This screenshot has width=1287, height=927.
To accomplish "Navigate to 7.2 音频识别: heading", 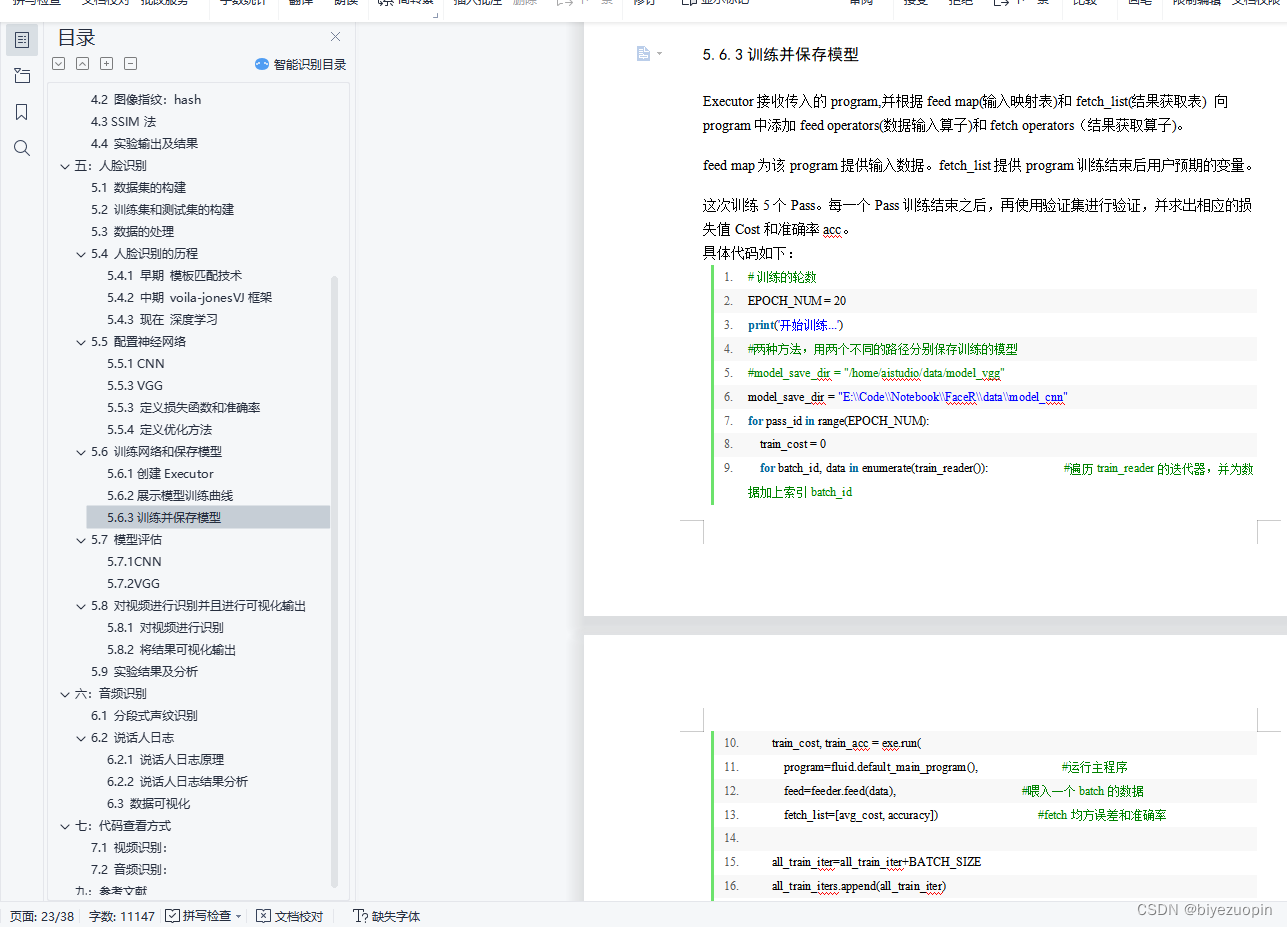I will (129, 870).
